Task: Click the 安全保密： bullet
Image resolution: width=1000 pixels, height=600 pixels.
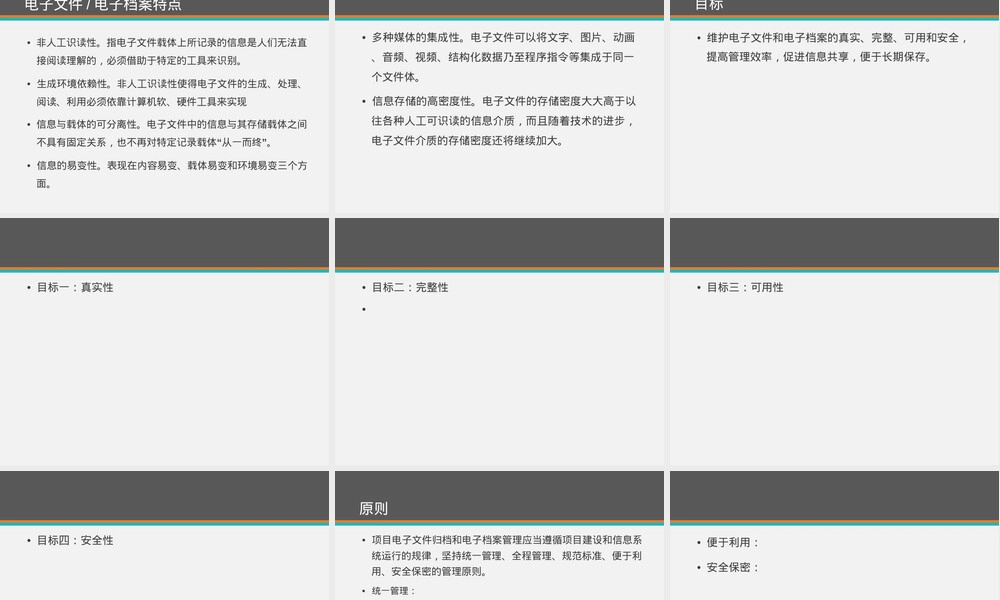Action: click(x=733, y=567)
